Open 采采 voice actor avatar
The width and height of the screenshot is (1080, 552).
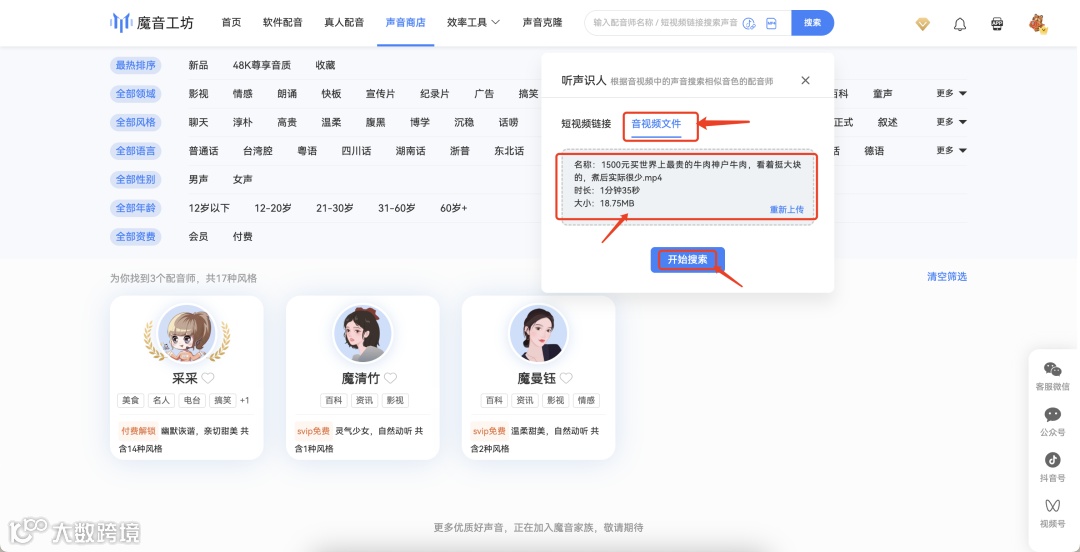(187, 334)
